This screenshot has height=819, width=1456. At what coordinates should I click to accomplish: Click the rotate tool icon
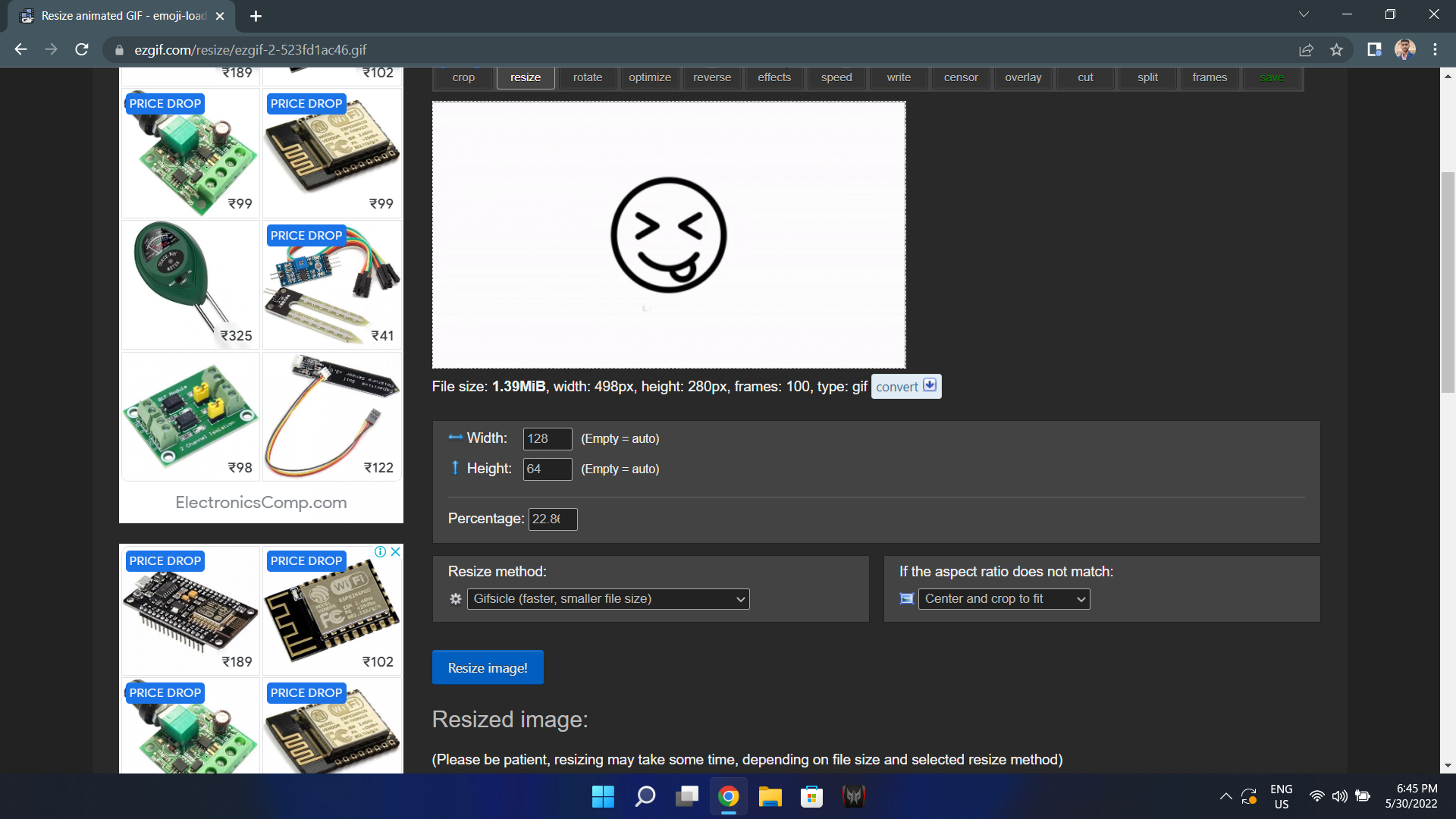point(587,77)
